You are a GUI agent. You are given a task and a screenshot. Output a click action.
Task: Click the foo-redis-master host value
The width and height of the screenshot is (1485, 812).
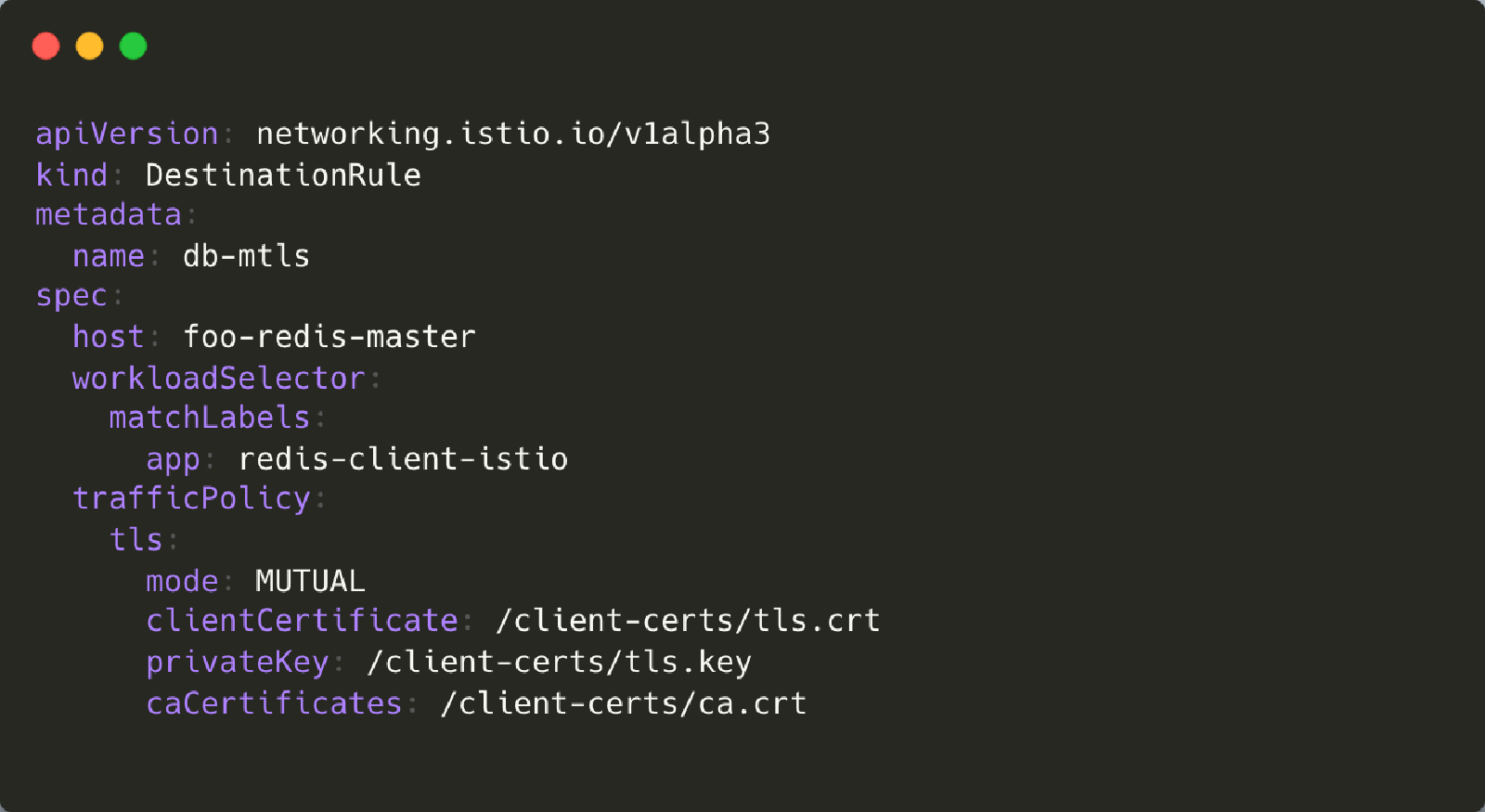click(x=329, y=336)
